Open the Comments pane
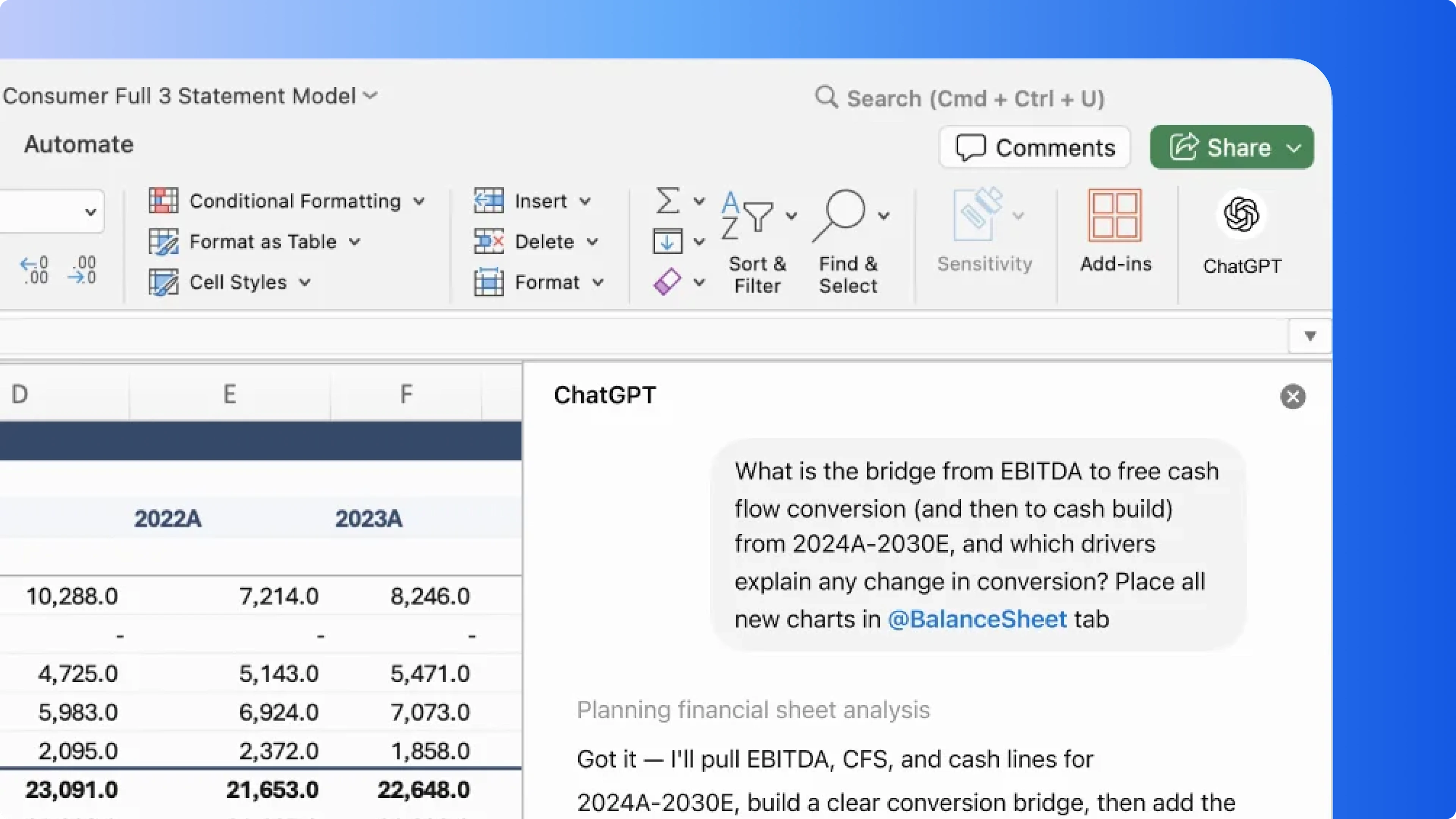 [x=1034, y=147]
